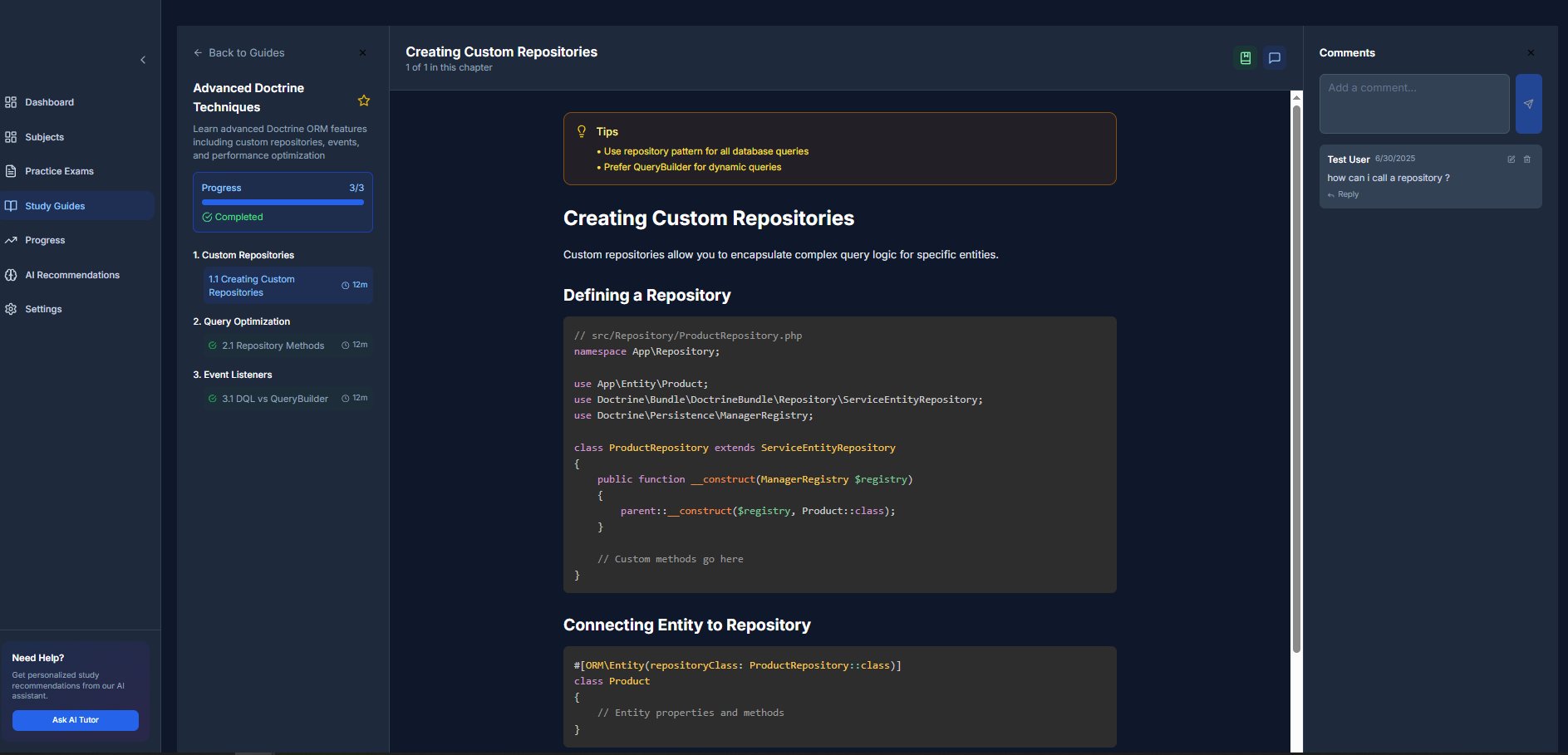This screenshot has width=1568, height=755.
Task: Click the green check beside Repository Methods
Action: [x=213, y=346]
